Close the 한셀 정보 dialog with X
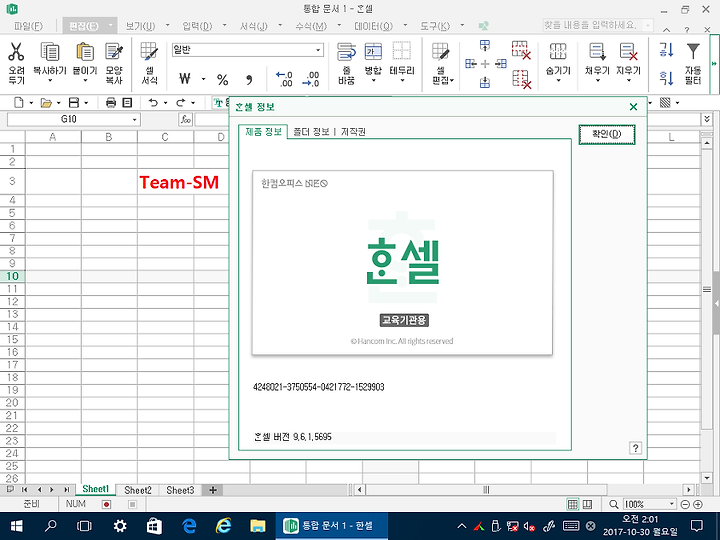Image resolution: width=720 pixels, height=540 pixels. tap(633, 107)
